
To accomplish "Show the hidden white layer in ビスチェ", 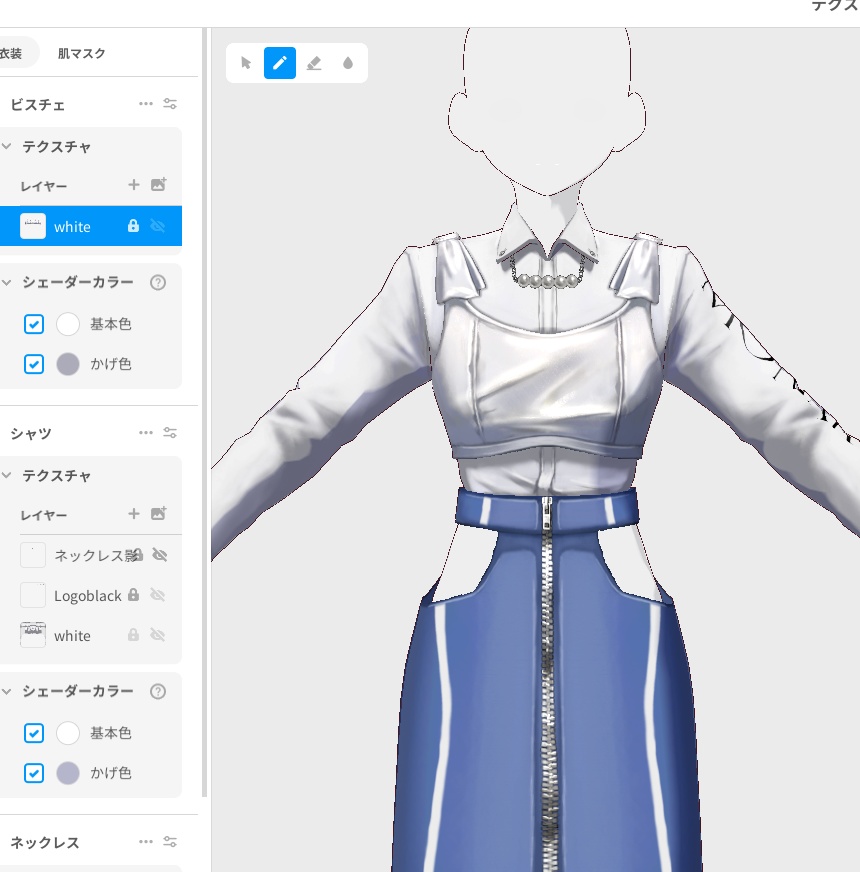I will pos(159,227).
